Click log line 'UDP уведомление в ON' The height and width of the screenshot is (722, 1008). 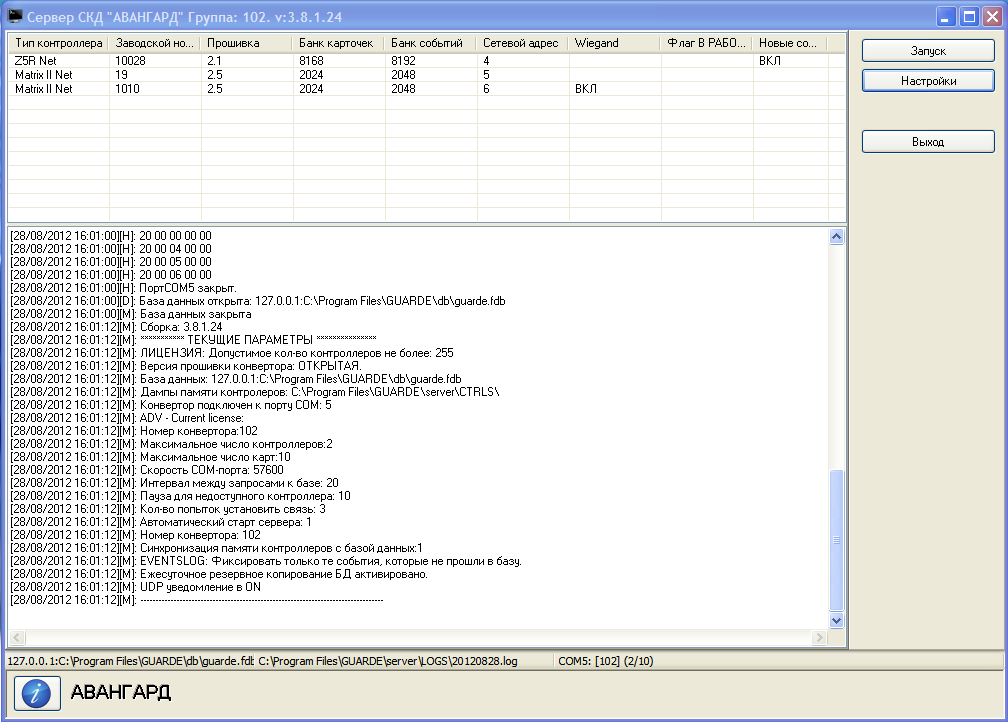(x=136, y=587)
